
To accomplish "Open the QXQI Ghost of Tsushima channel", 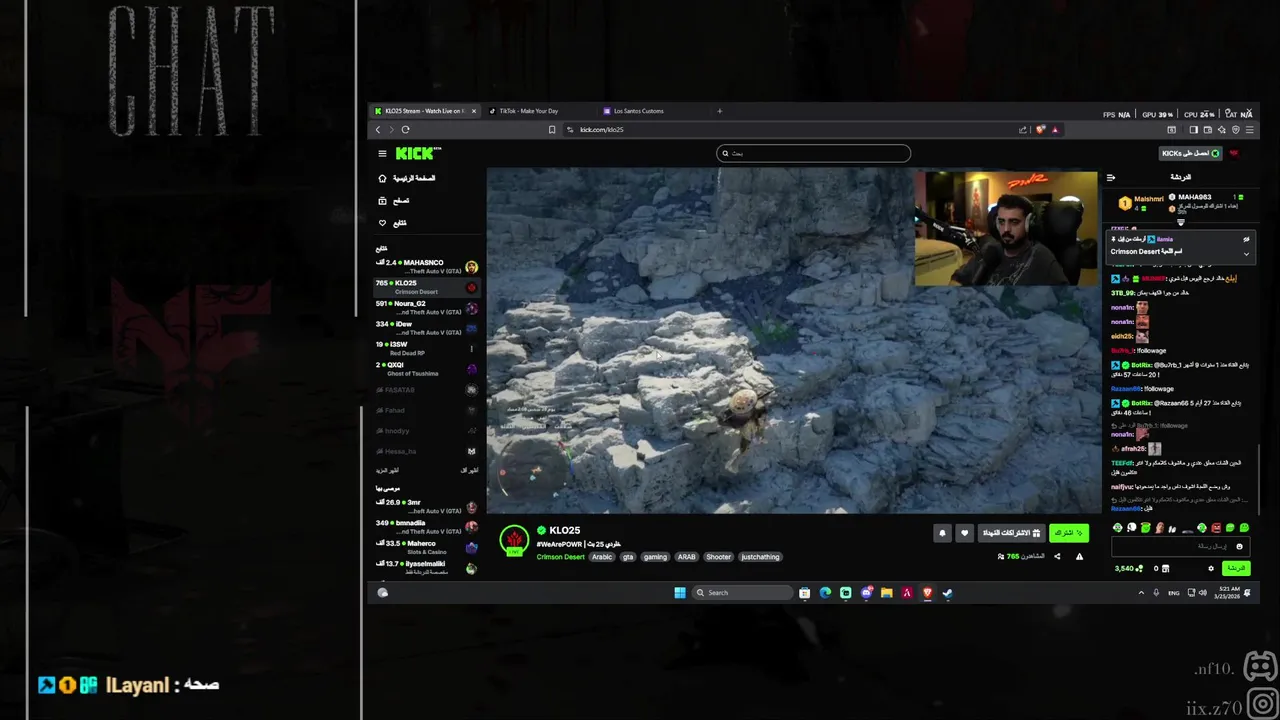I will (427, 369).
